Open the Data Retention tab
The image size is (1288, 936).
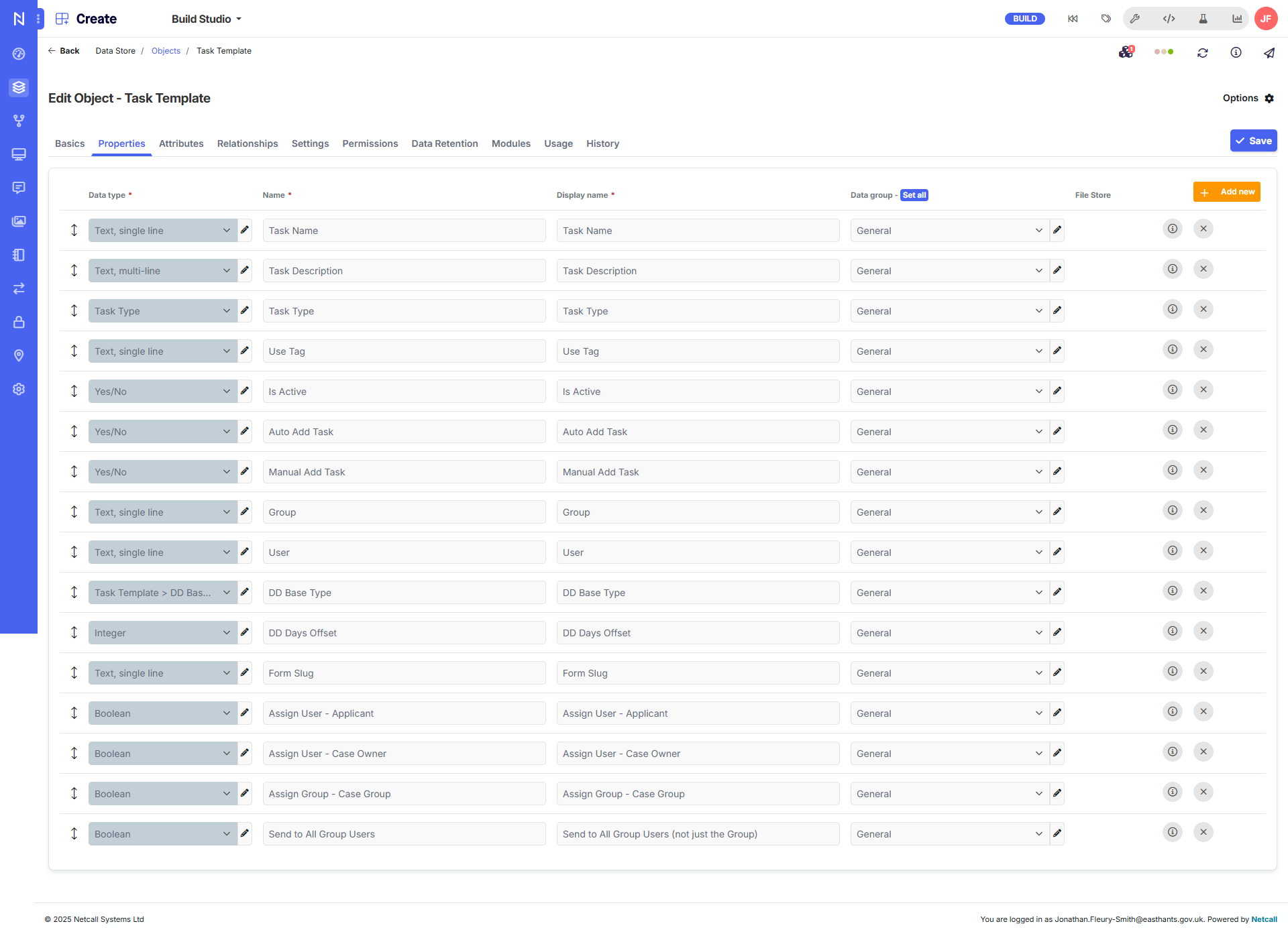coord(445,143)
